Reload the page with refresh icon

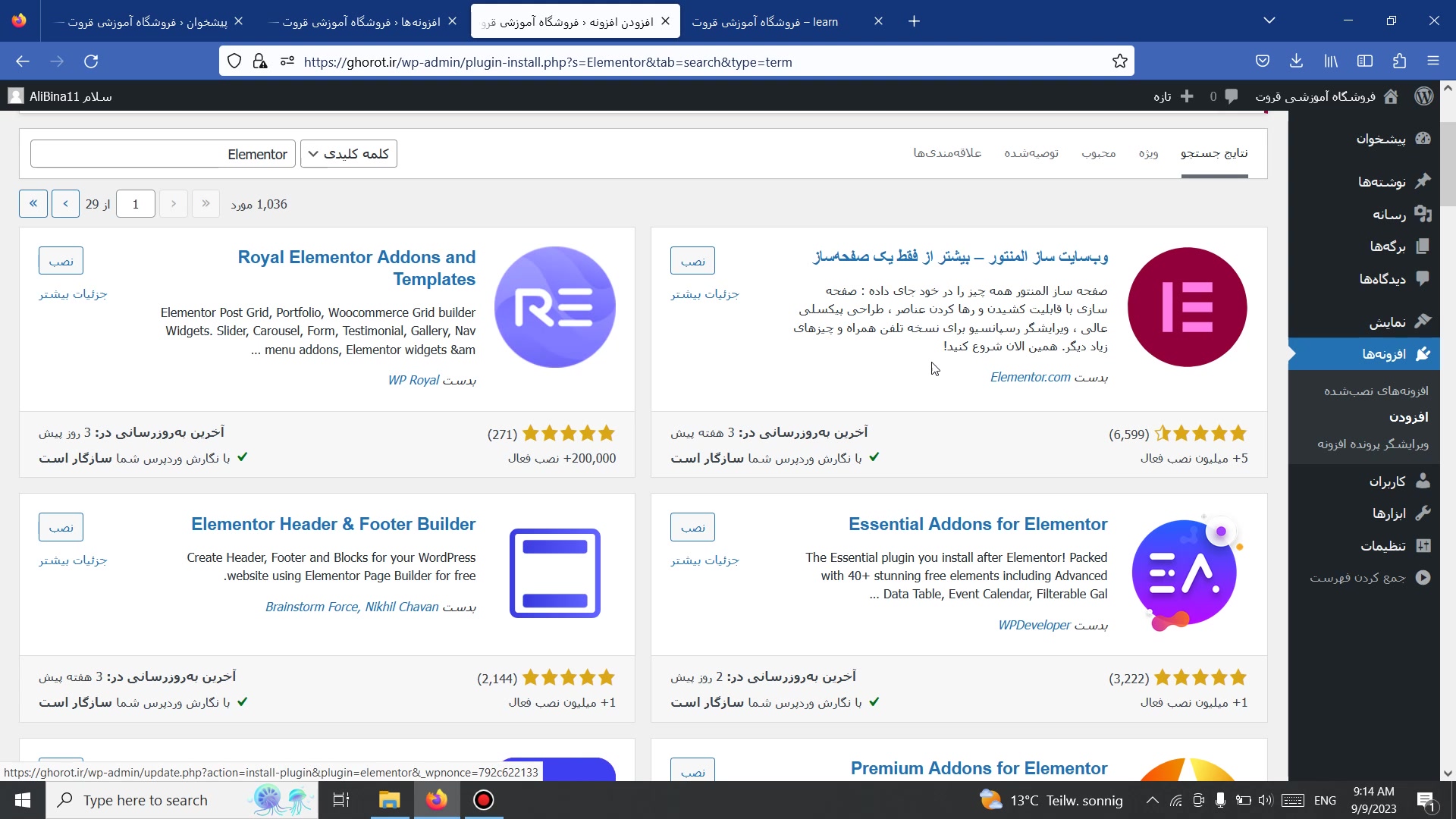coord(91,61)
